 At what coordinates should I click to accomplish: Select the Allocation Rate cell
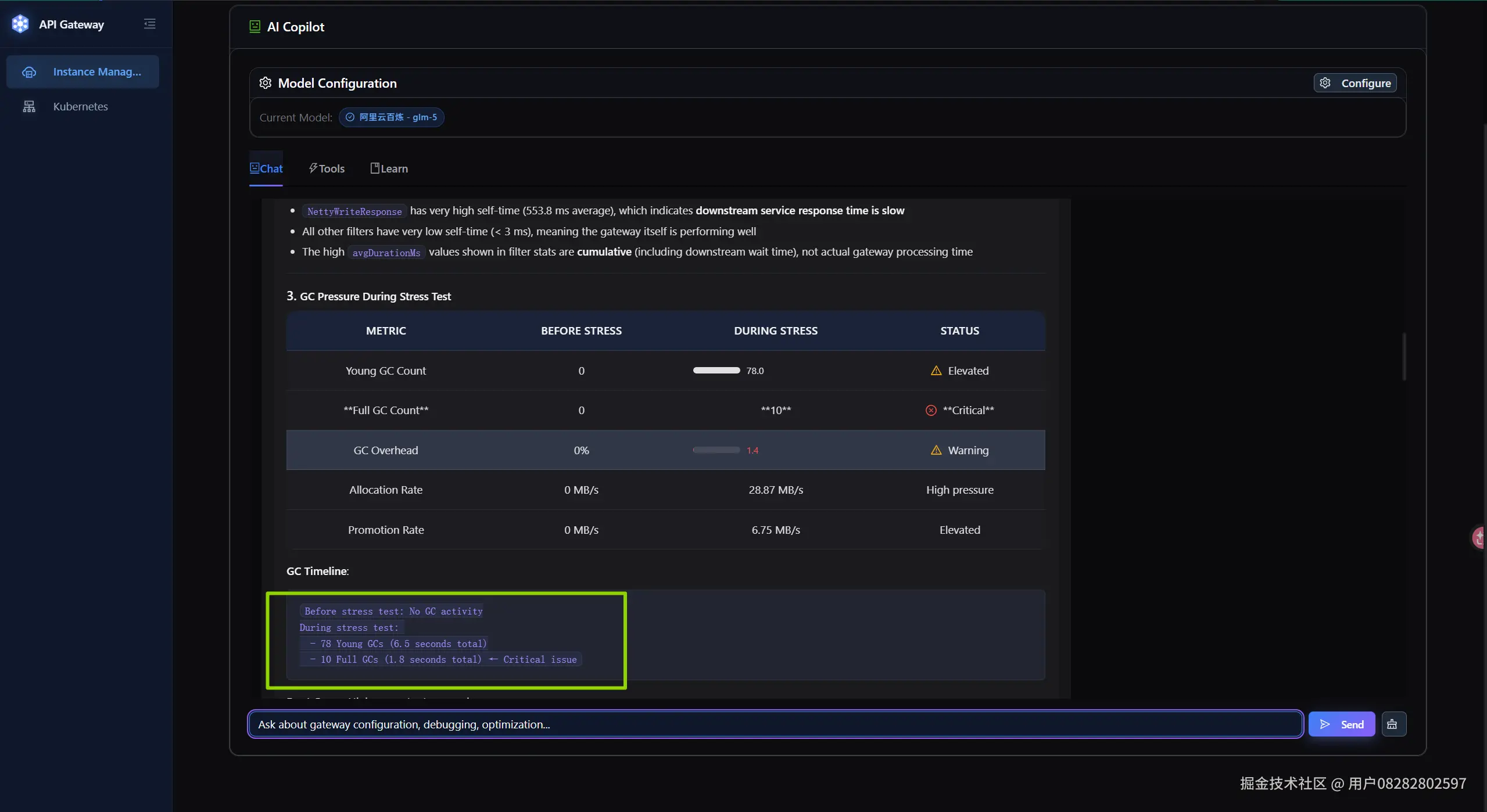(386, 490)
